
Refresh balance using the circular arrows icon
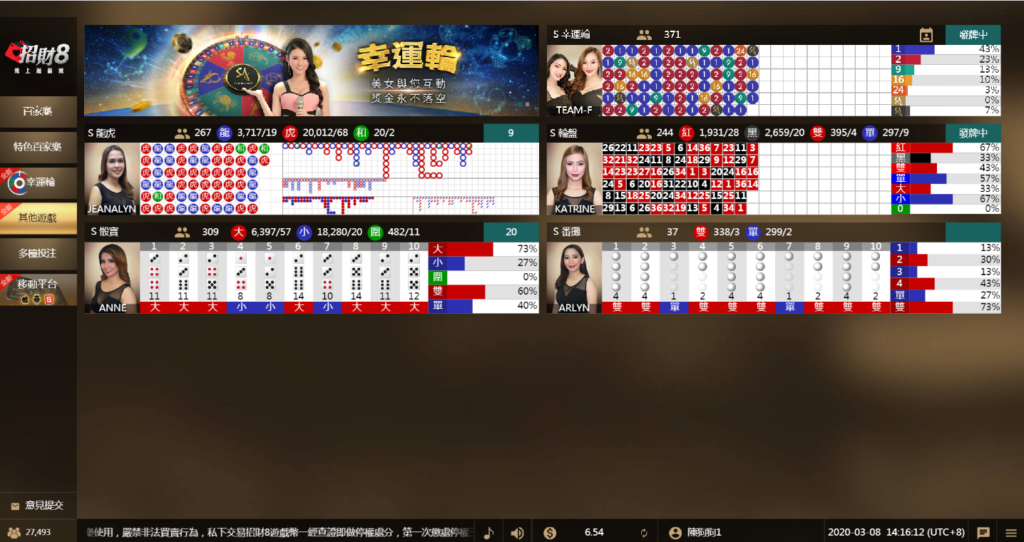pyautogui.click(x=645, y=532)
